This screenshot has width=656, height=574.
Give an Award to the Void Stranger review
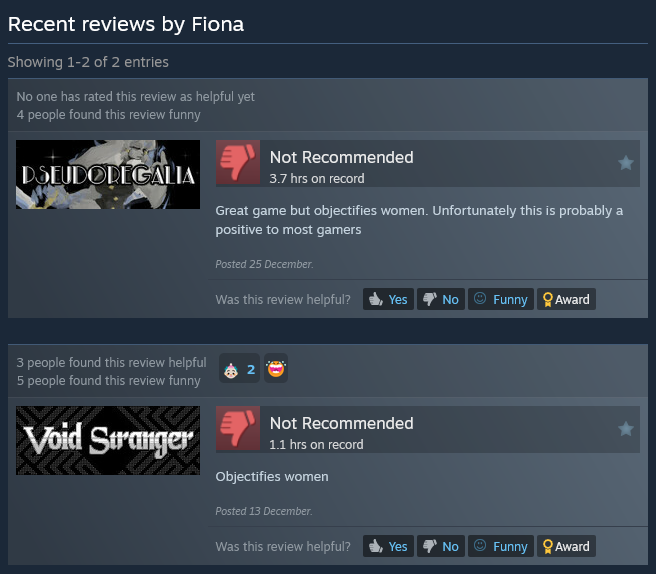(566, 546)
